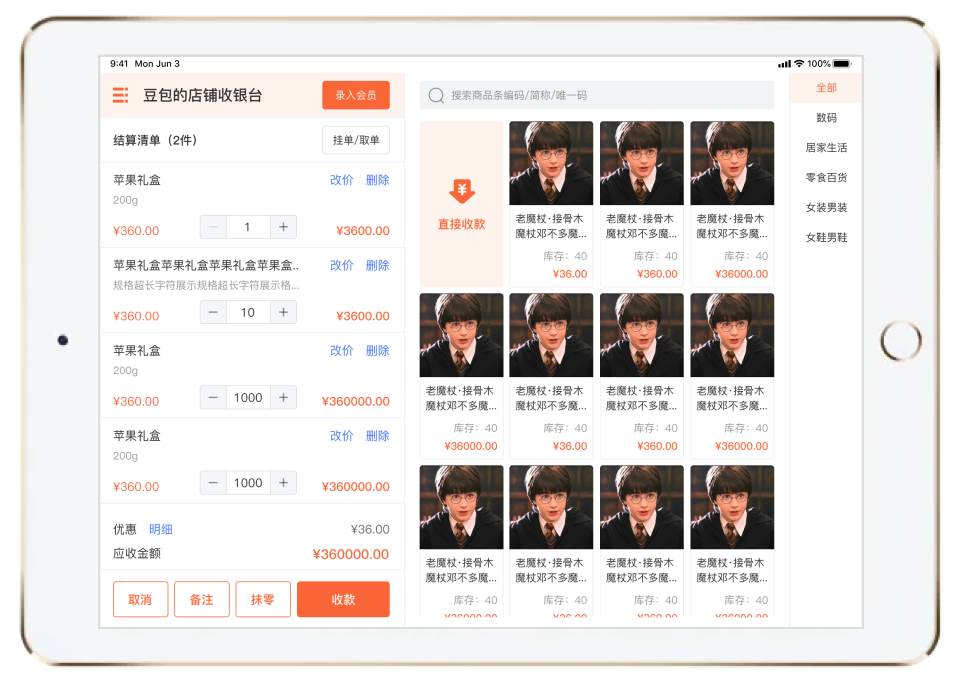Click the 录入会员 button

click(x=355, y=96)
